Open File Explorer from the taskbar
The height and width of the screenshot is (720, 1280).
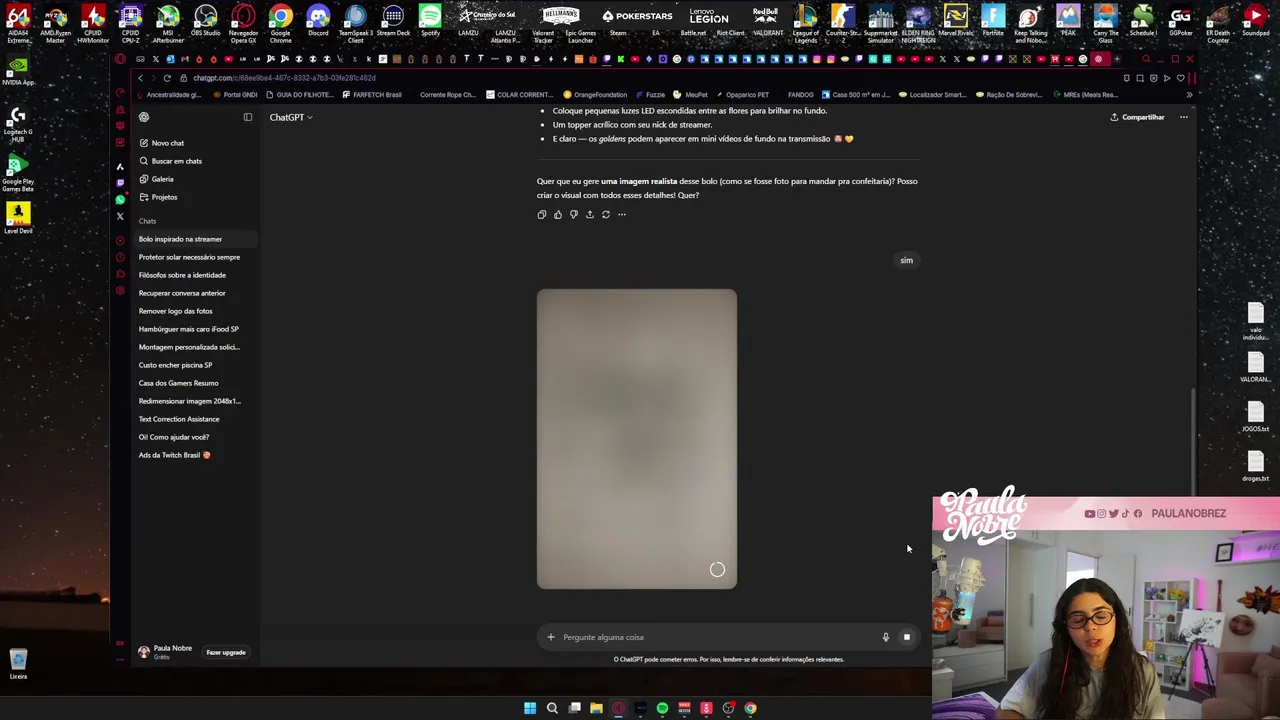pyautogui.click(x=596, y=708)
